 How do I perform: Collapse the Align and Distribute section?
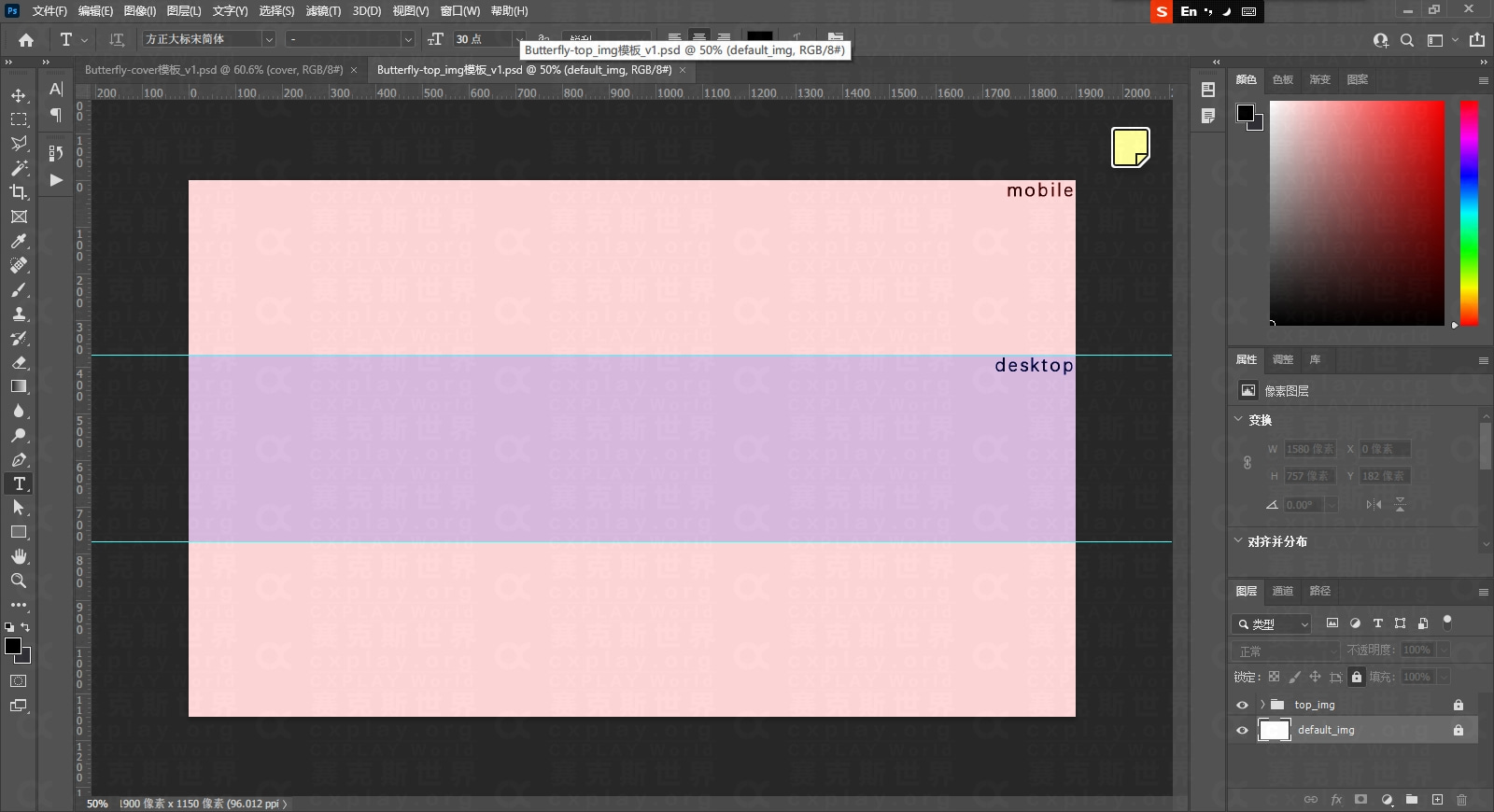[x=1238, y=540]
